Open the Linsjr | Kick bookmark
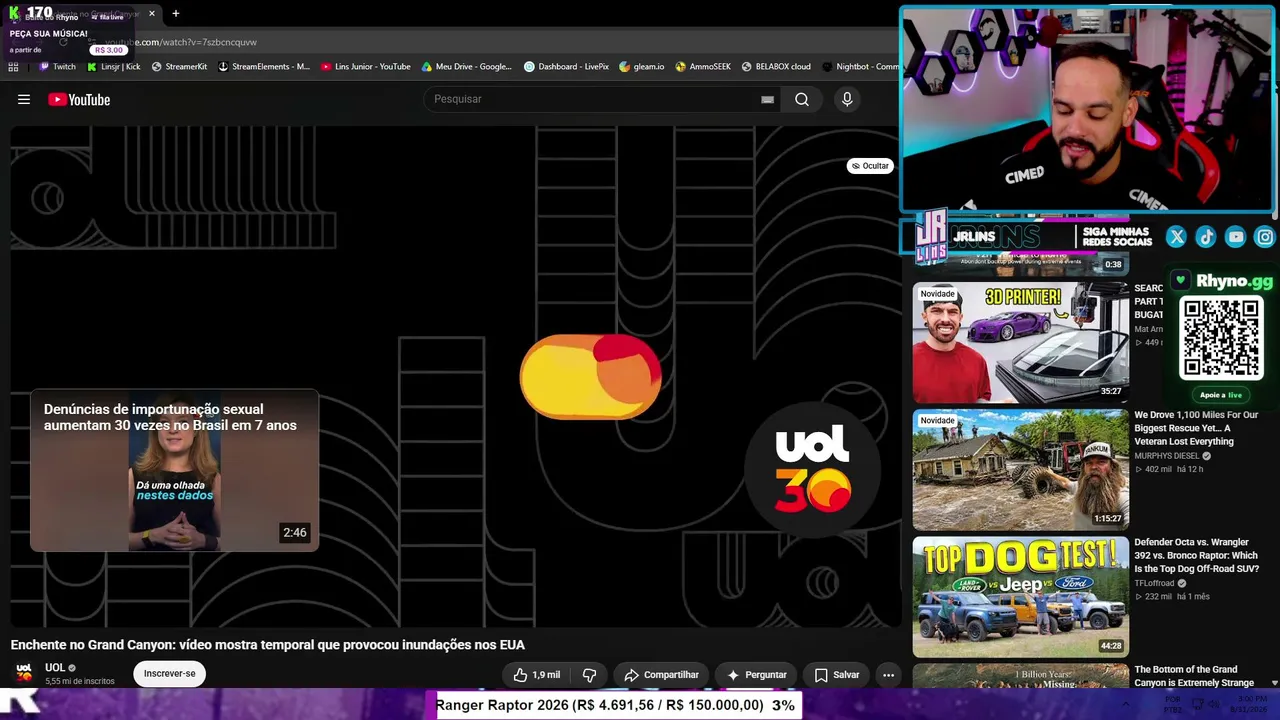This screenshot has width=1280, height=720. (x=113, y=67)
